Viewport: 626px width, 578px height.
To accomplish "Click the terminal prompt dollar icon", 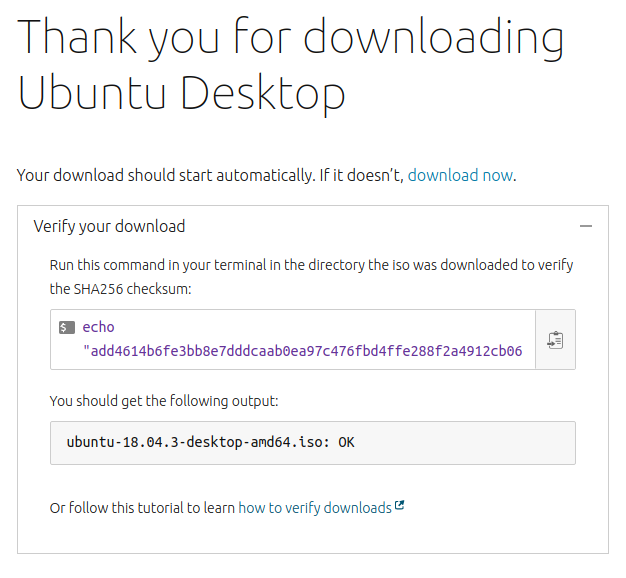I will 67,327.
